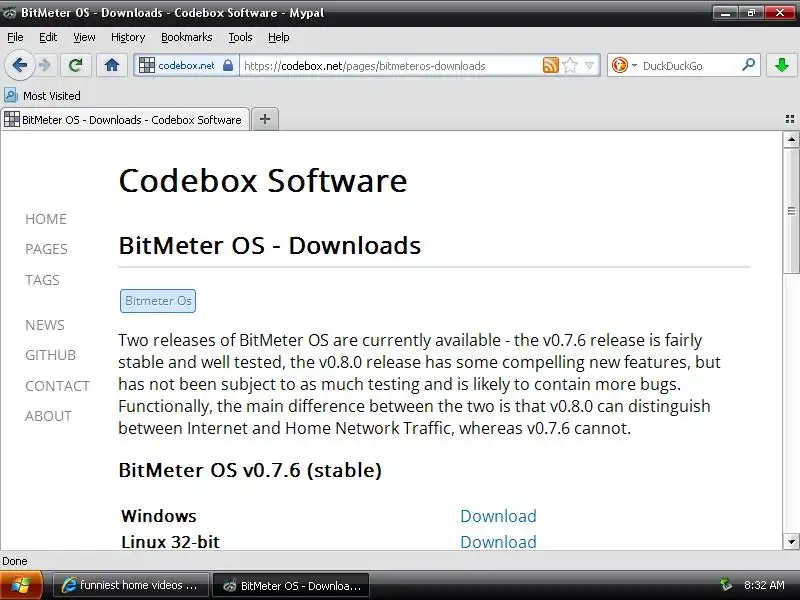Click the padlock security icon in address bar
This screenshot has width=800, height=600.
tap(228, 65)
